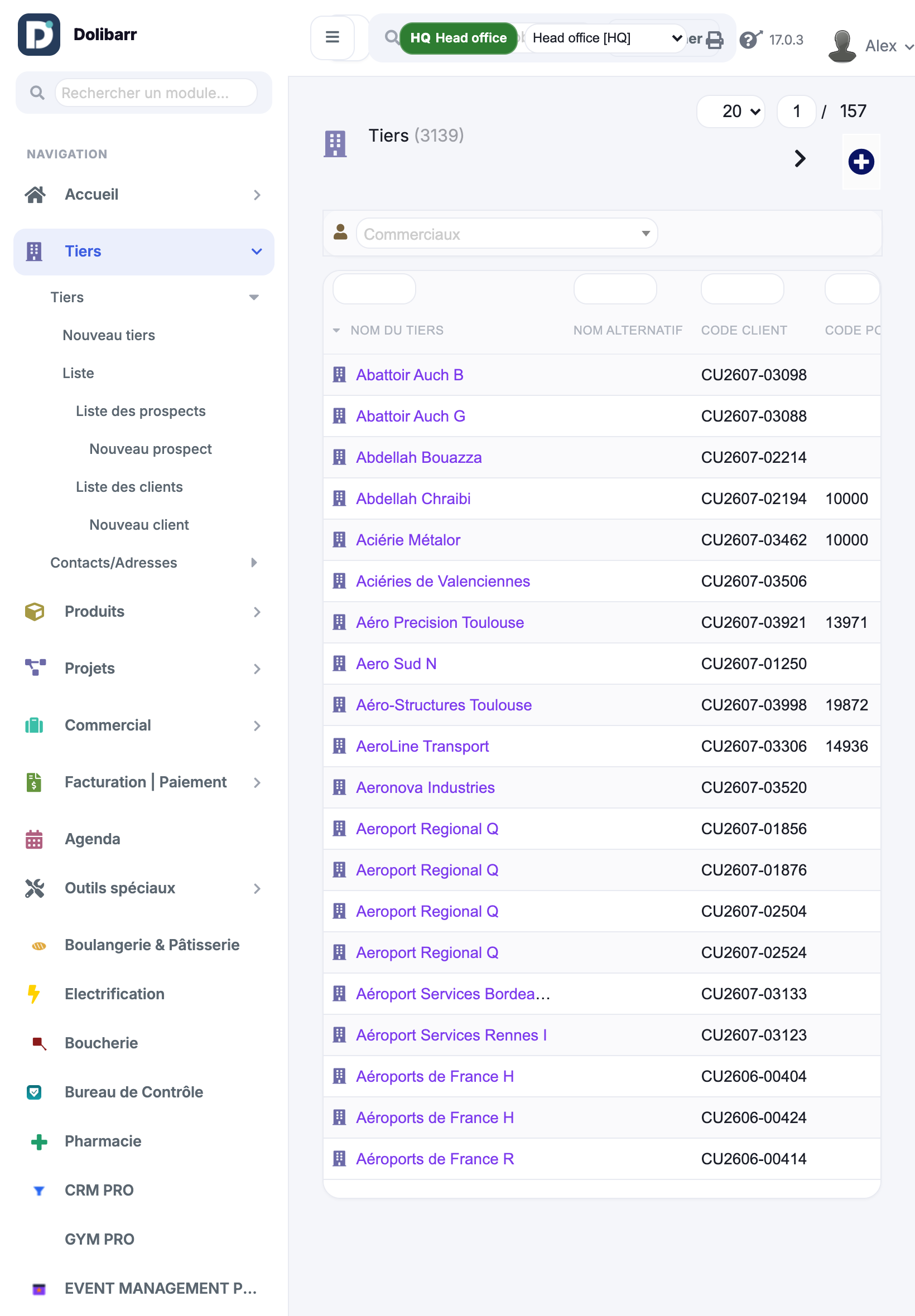Click the Accueil home icon

pyautogui.click(x=35, y=195)
